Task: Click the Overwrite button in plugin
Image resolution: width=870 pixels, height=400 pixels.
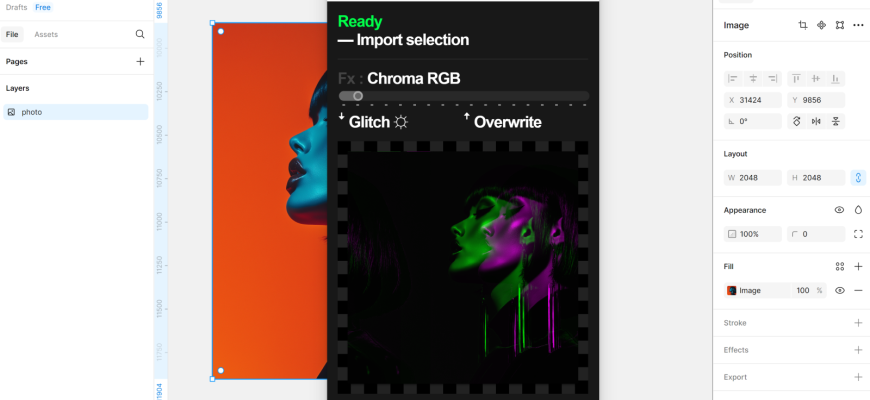Action: click(502, 122)
